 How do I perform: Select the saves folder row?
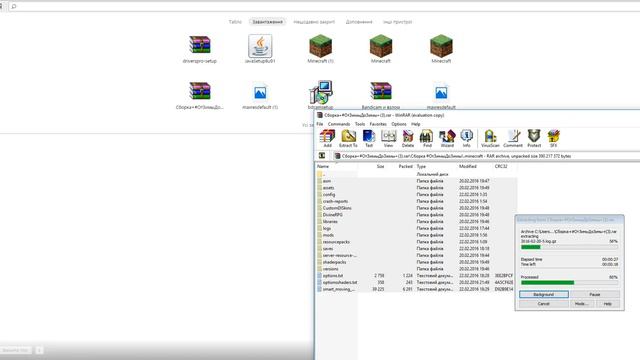tap(416, 249)
